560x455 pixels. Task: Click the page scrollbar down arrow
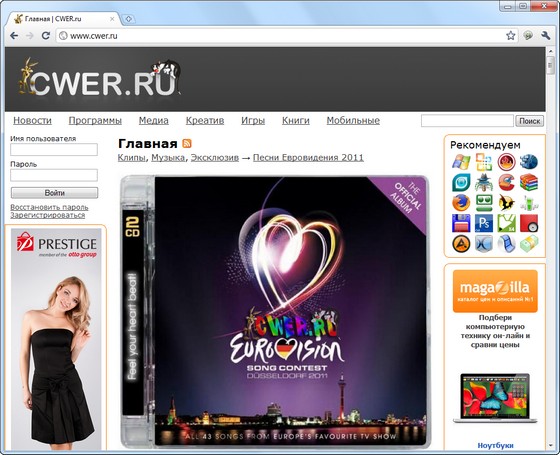tap(550, 446)
